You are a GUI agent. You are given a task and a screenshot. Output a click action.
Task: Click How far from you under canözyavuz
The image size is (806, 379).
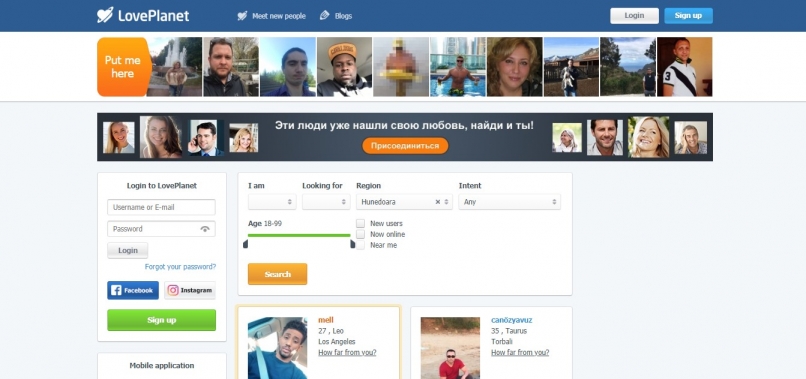[520, 352]
